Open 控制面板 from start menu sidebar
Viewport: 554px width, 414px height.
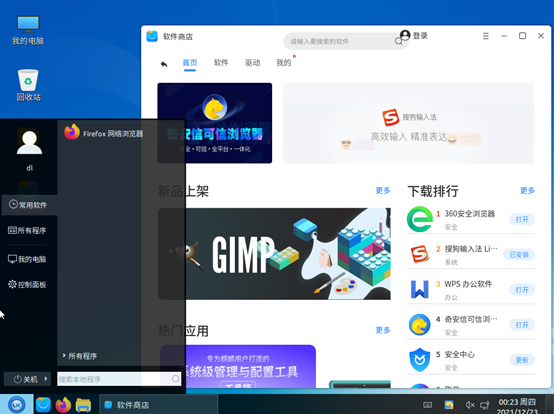coord(27,284)
